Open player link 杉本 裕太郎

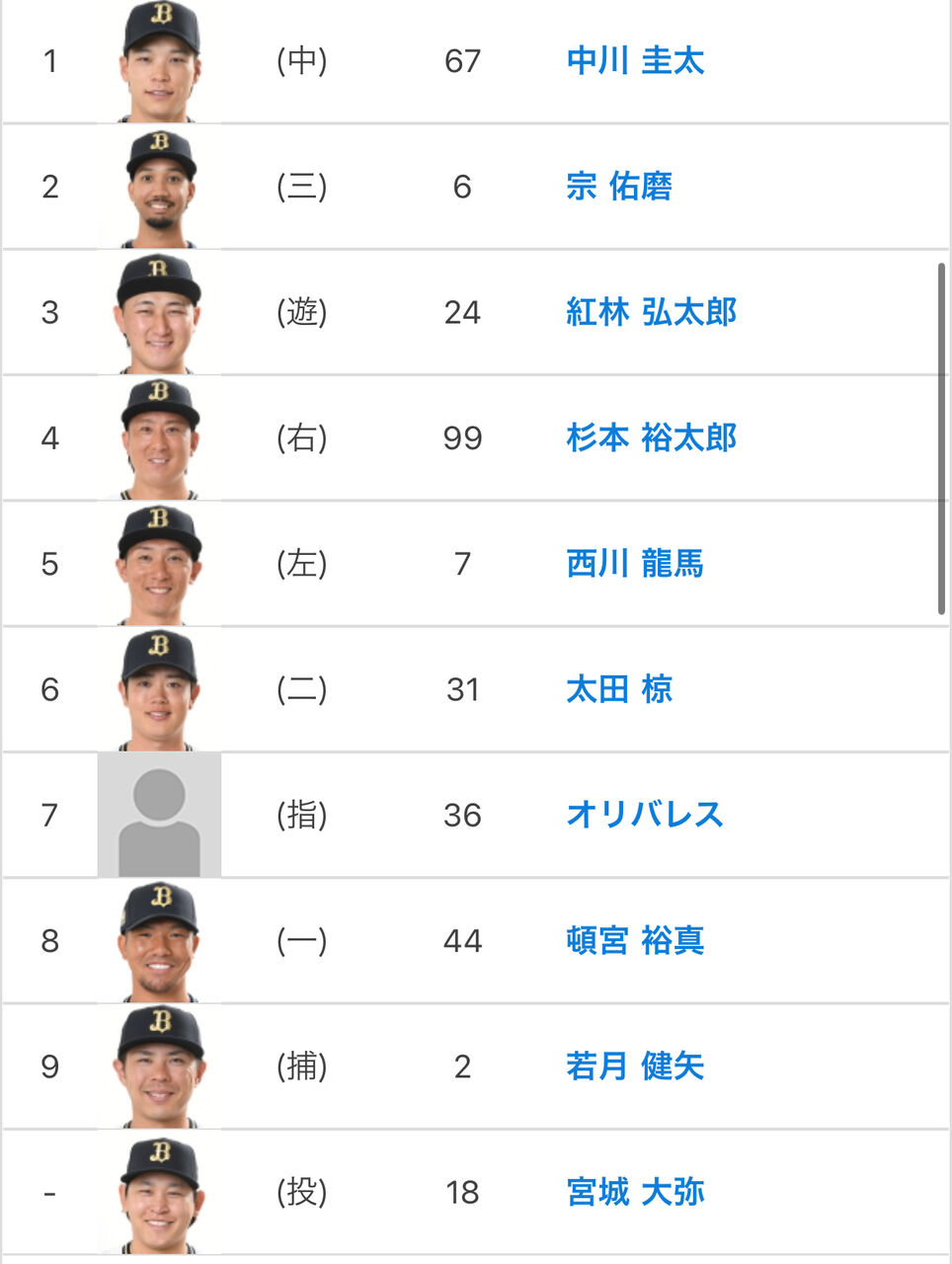click(652, 437)
